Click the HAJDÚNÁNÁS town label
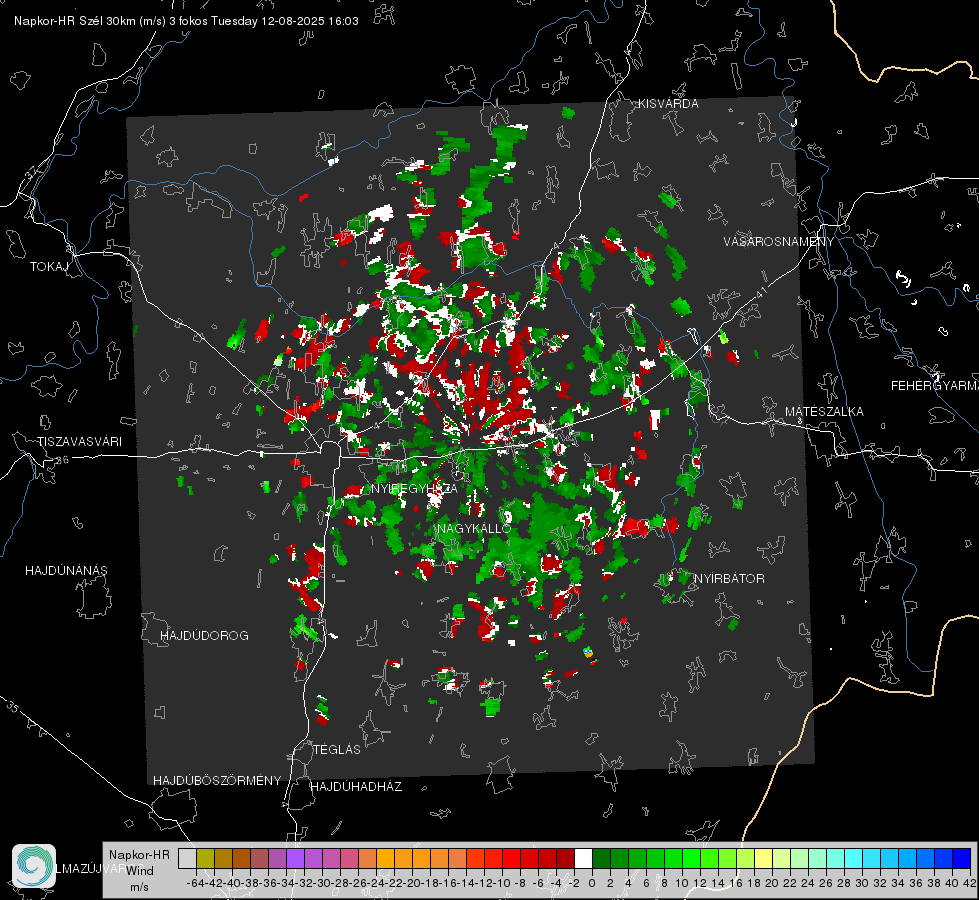Screen dimensions: 979x900 tap(66, 570)
